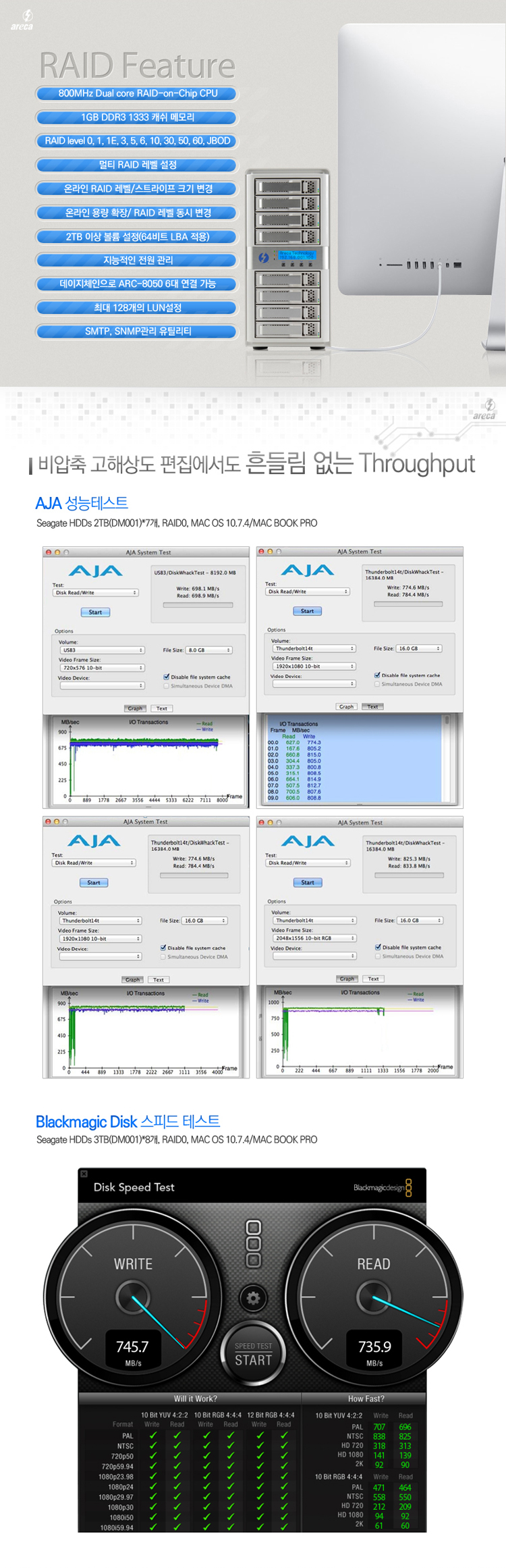Image resolution: width=506 pixels, height=1568 pixels.
Task: Click the scrollbar of the I/O text table
Action: [446, 758]
